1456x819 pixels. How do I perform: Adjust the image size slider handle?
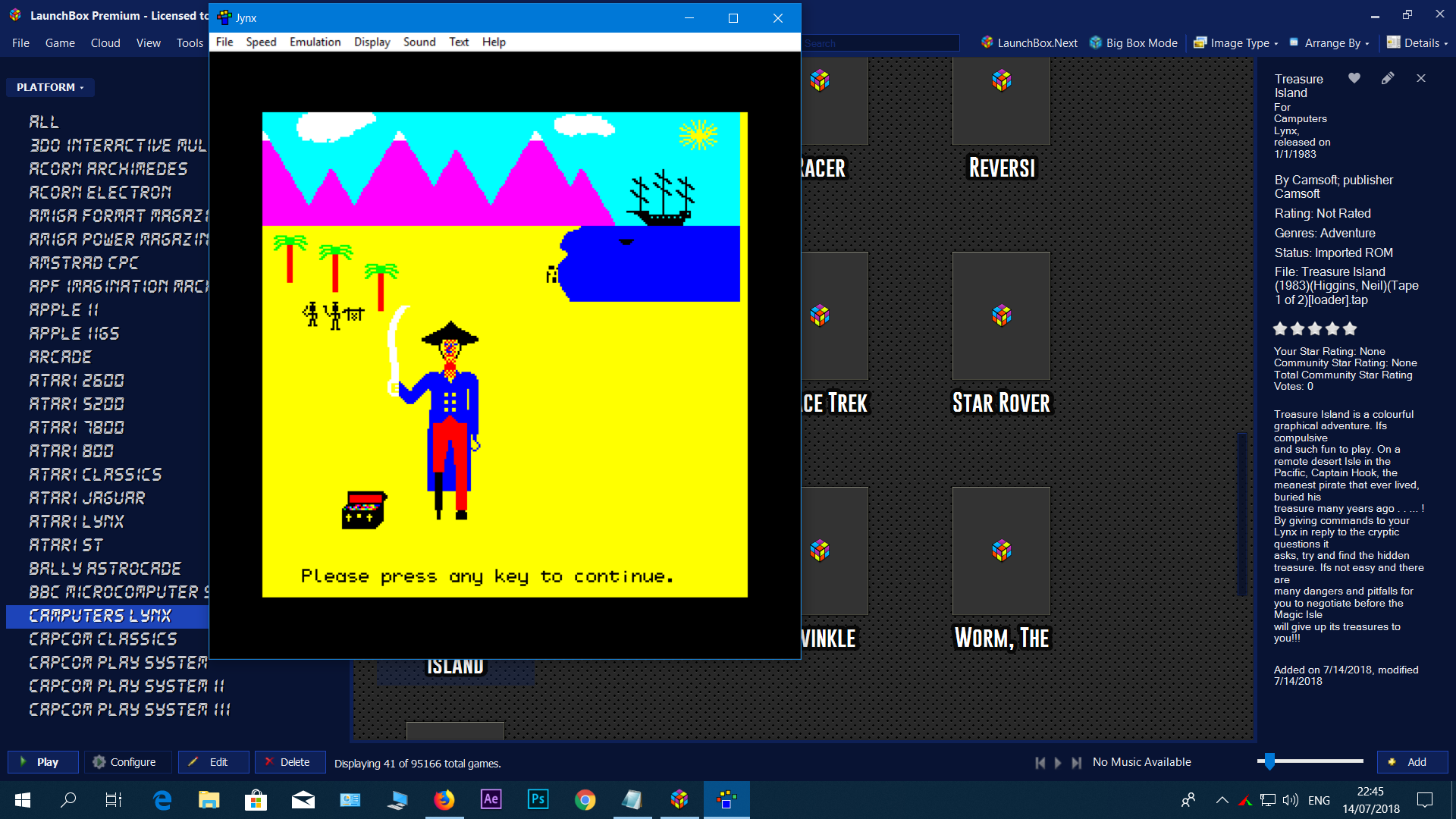pos(1269,761)
